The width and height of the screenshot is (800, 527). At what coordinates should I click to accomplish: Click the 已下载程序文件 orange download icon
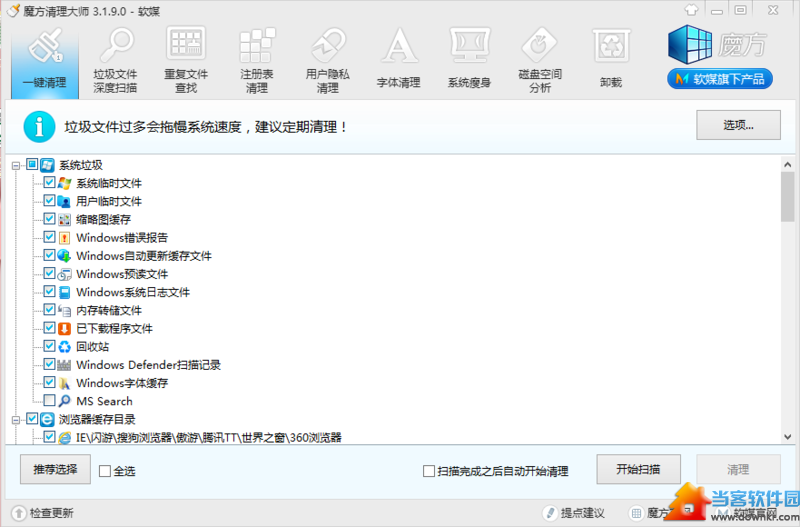pos(64,329)
